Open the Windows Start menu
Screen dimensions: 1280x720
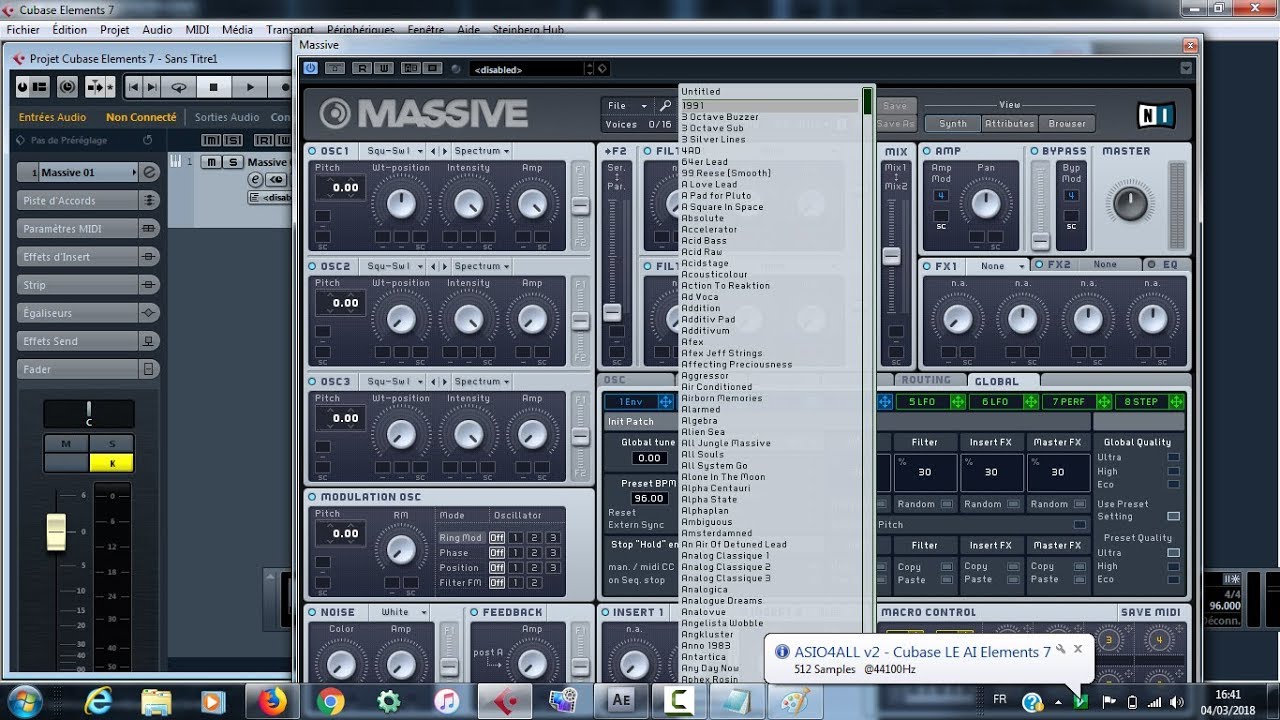point(24,699)
